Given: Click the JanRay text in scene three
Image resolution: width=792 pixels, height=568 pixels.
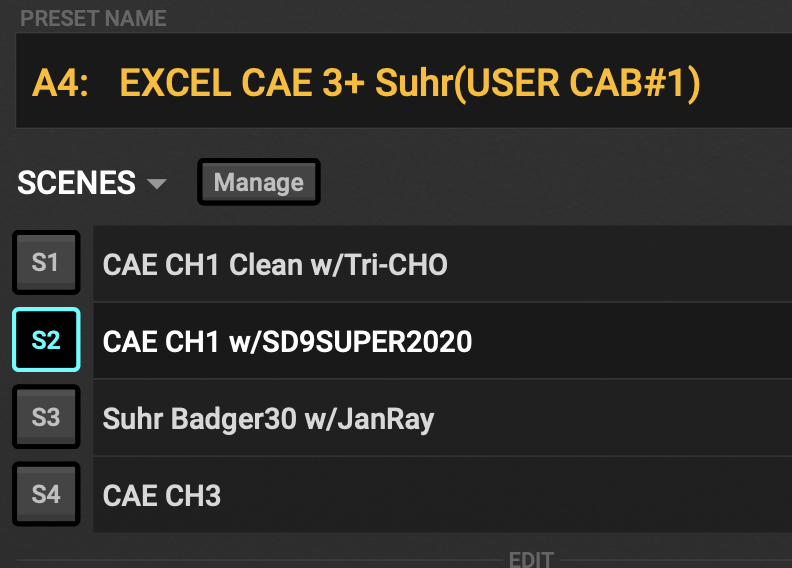Looking at the screenshot, I should [x=385, y=419].
